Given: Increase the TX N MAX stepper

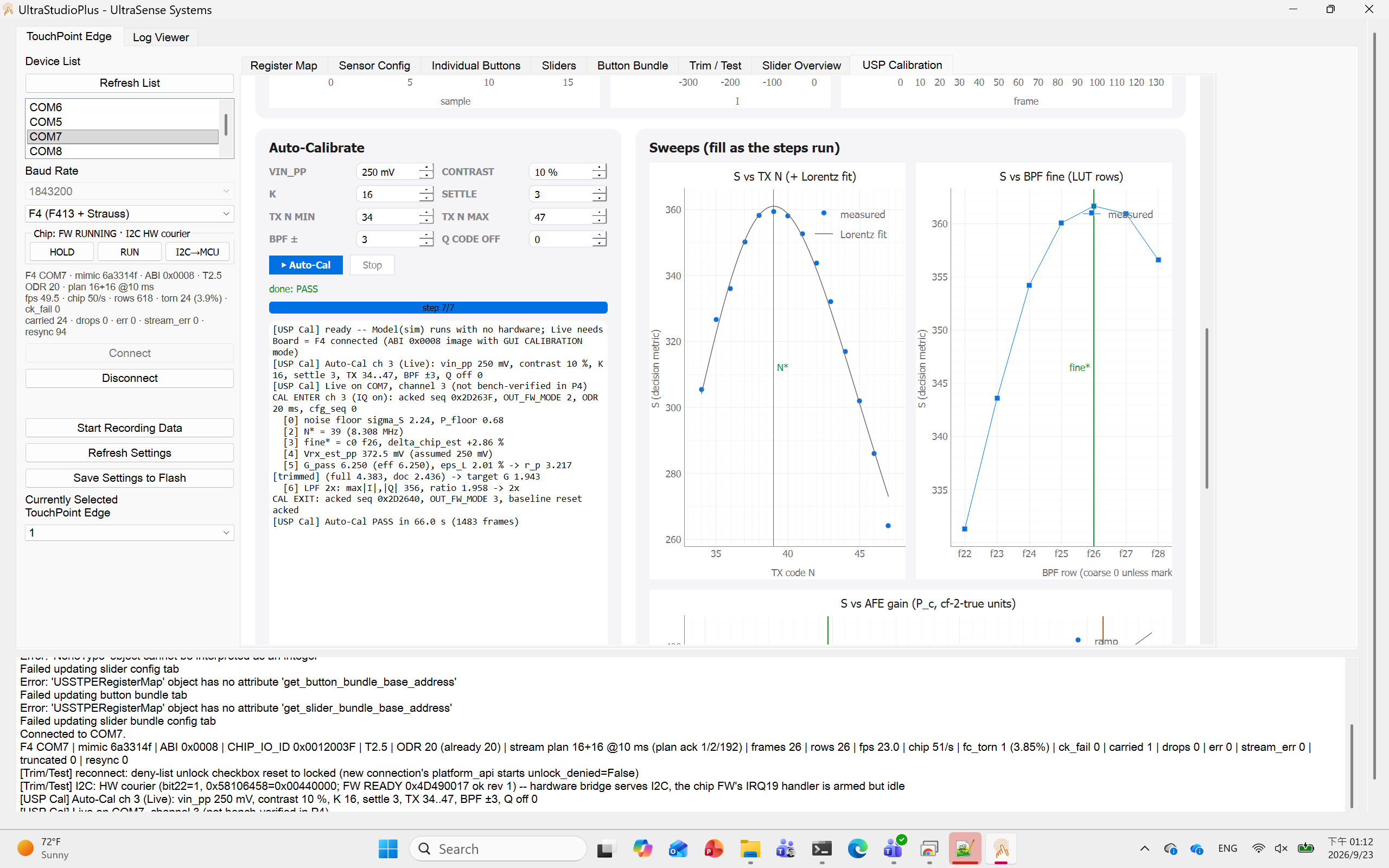Looking at the screenshot, I should tap(599, 213).
